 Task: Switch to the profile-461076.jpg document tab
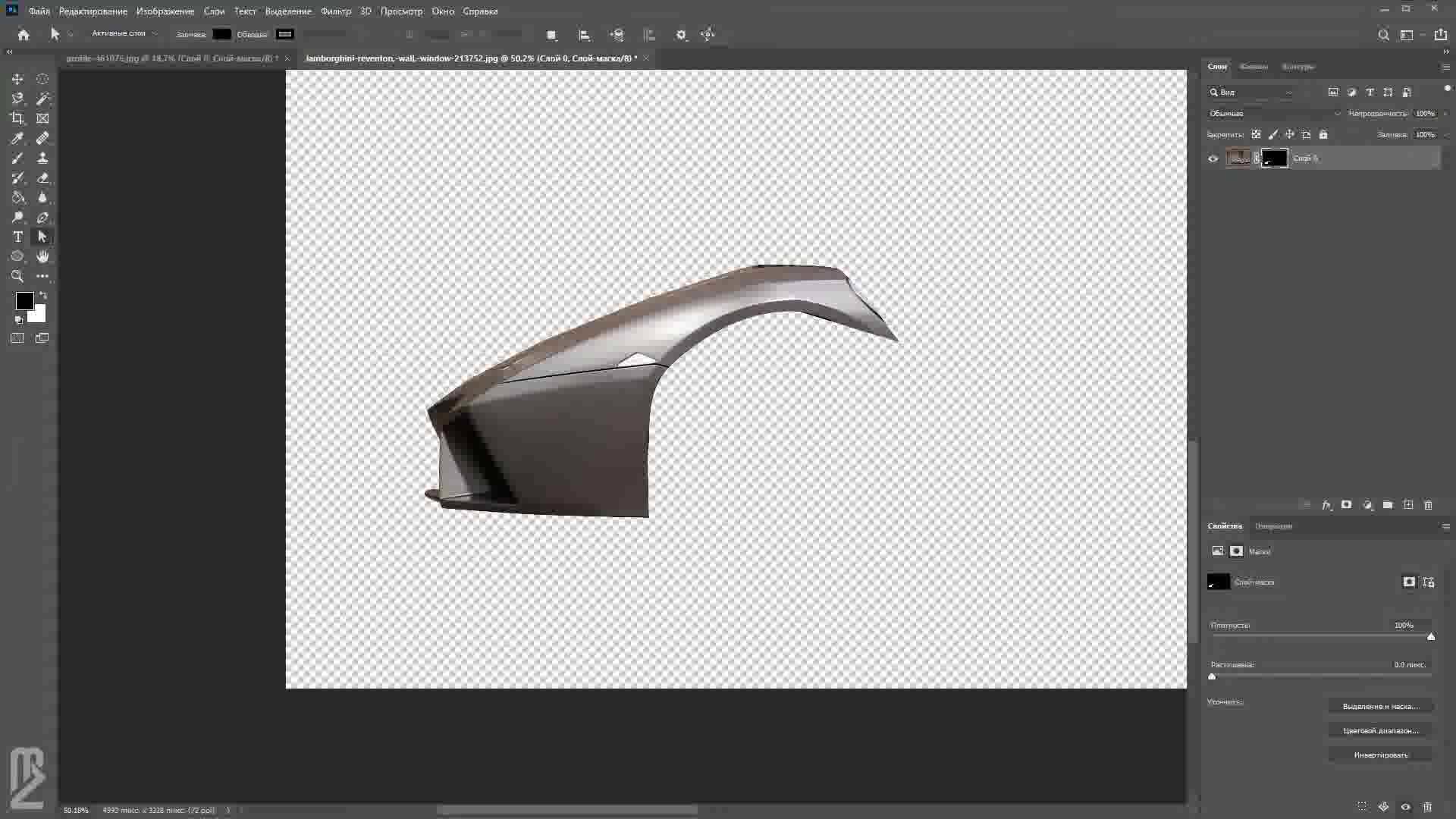(x=171, y=58)
